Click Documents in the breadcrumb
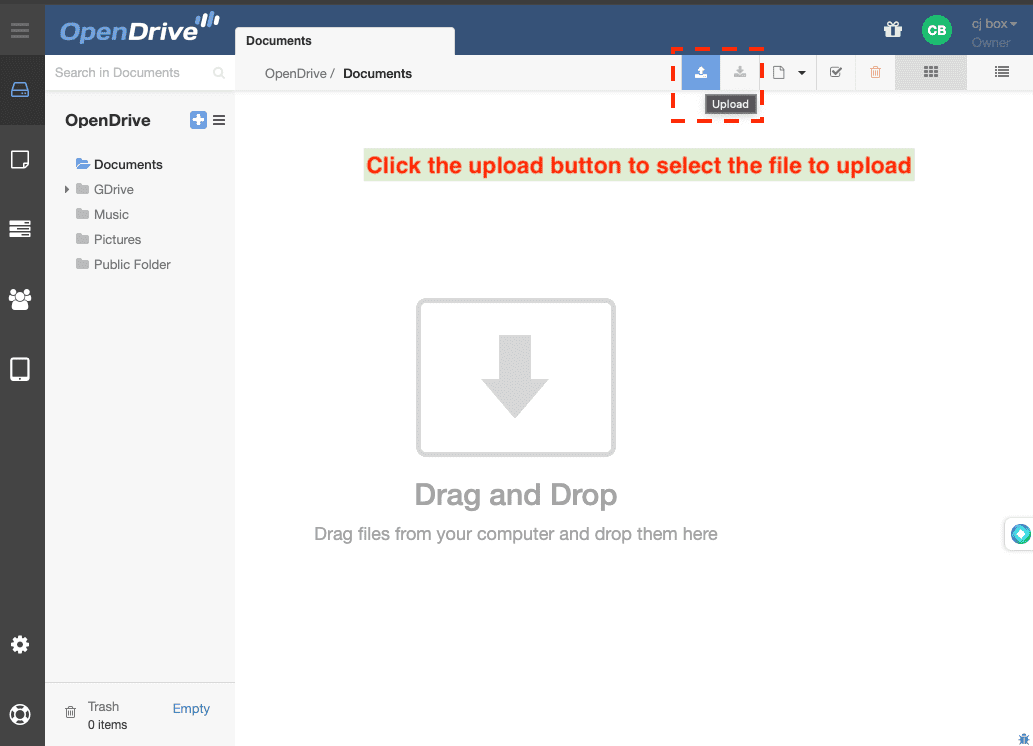The height and width of the screenshot is (746, 1033). coord(377,74)
